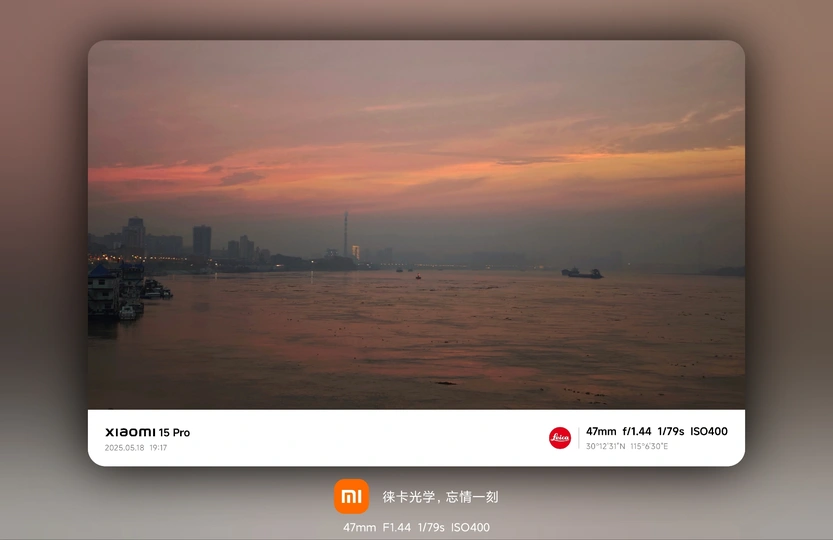
Task: Click the small boat mid-river
Action: point(418,277)
